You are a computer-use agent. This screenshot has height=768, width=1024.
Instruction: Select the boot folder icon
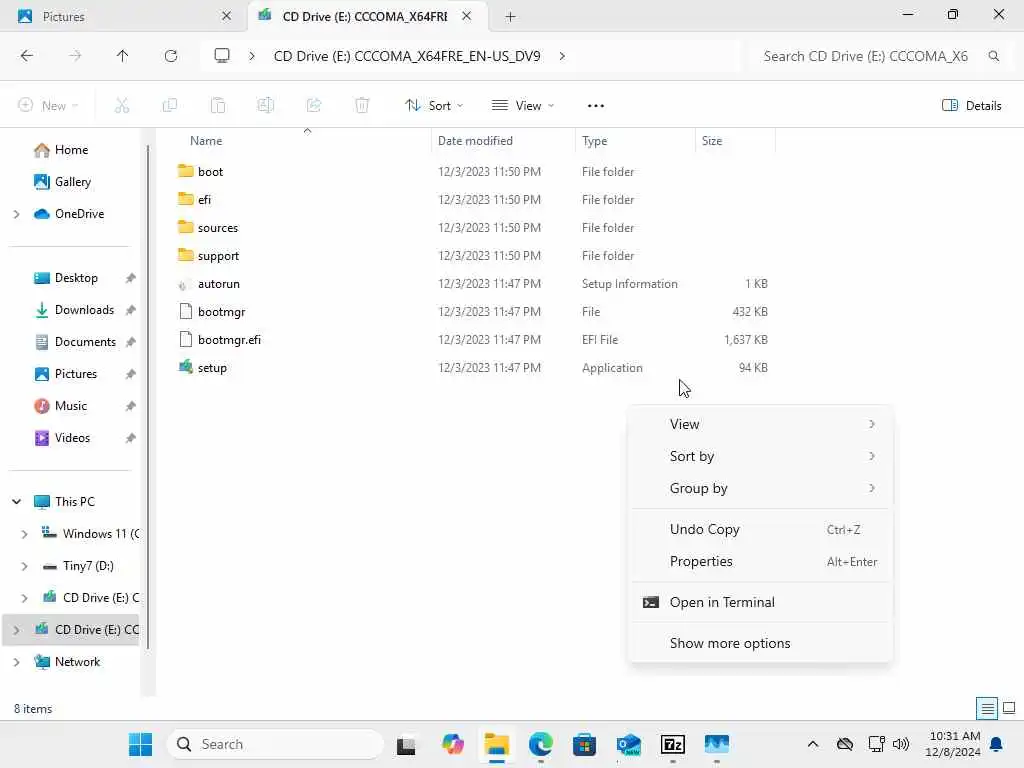(x=185, y=171)
